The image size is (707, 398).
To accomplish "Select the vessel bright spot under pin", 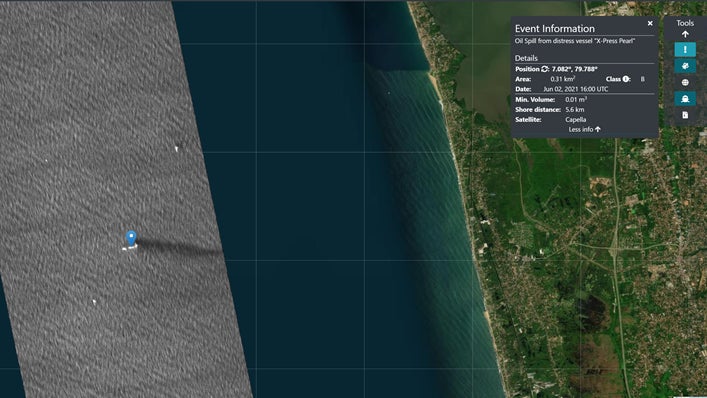I will pos(129,247).
